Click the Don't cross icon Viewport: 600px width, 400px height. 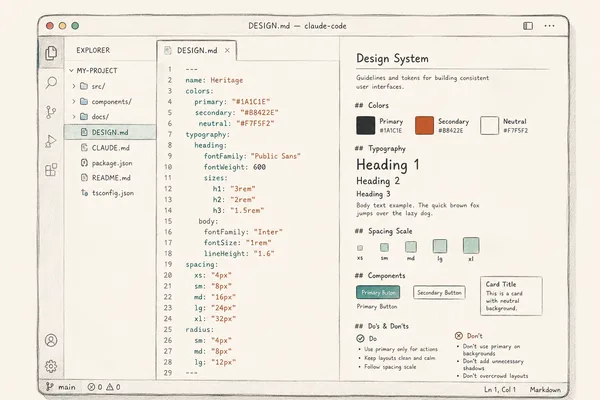(458, 336)
